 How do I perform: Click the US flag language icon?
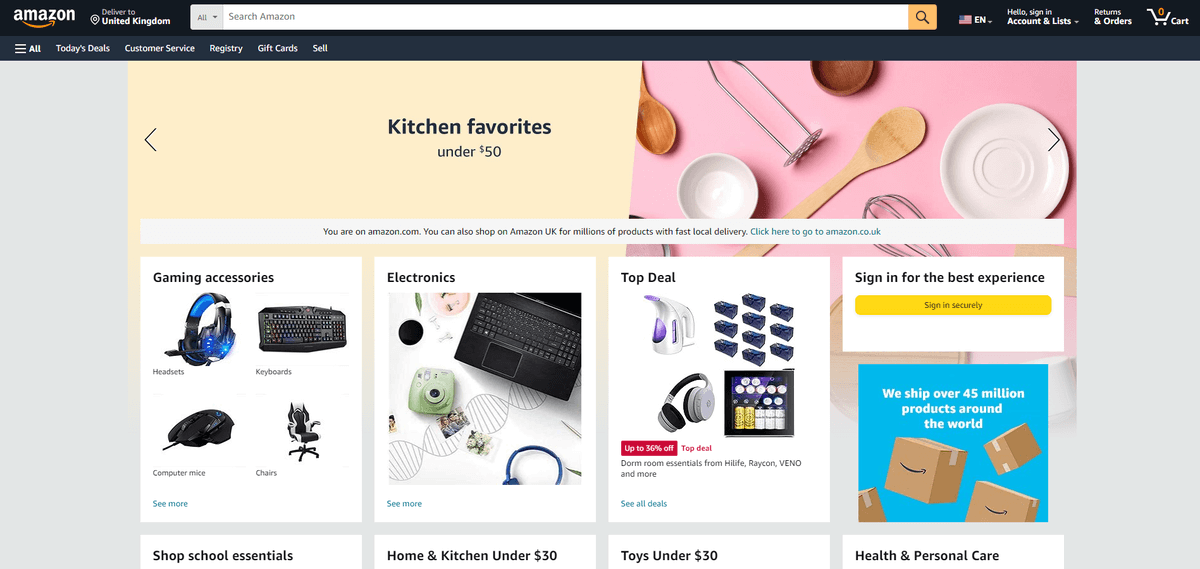tap(965, 20)
